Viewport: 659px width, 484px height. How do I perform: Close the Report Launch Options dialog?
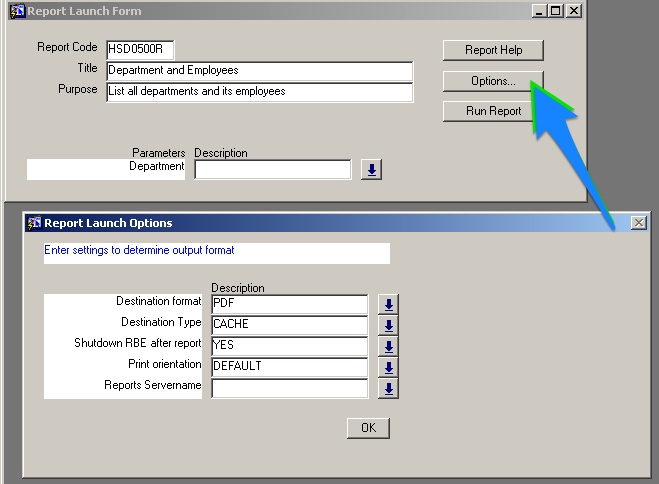click(x=638, y=223)
